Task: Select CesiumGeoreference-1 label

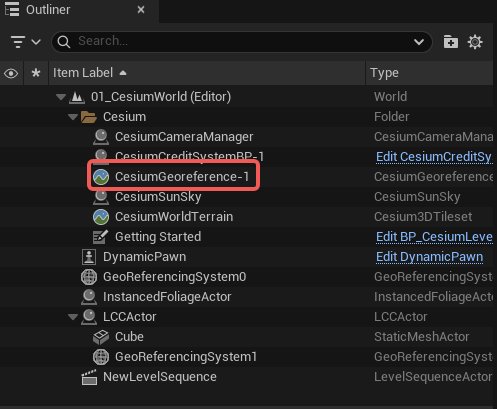Action: tap(182, 177)
